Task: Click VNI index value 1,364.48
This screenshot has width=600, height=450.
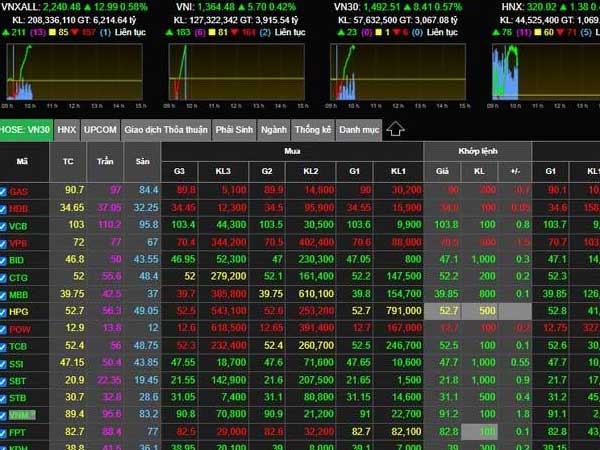Action: point(216,7)
